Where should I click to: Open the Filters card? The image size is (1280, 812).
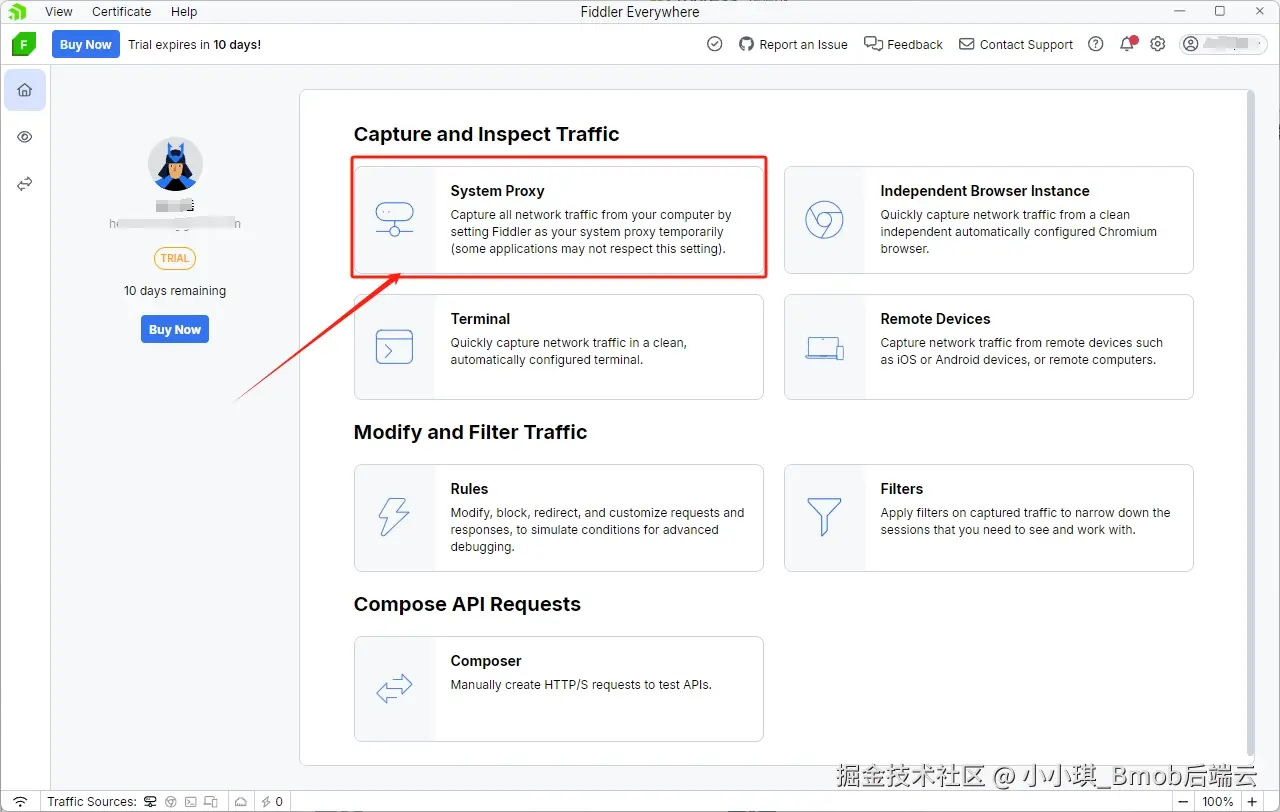pos(989,518)
